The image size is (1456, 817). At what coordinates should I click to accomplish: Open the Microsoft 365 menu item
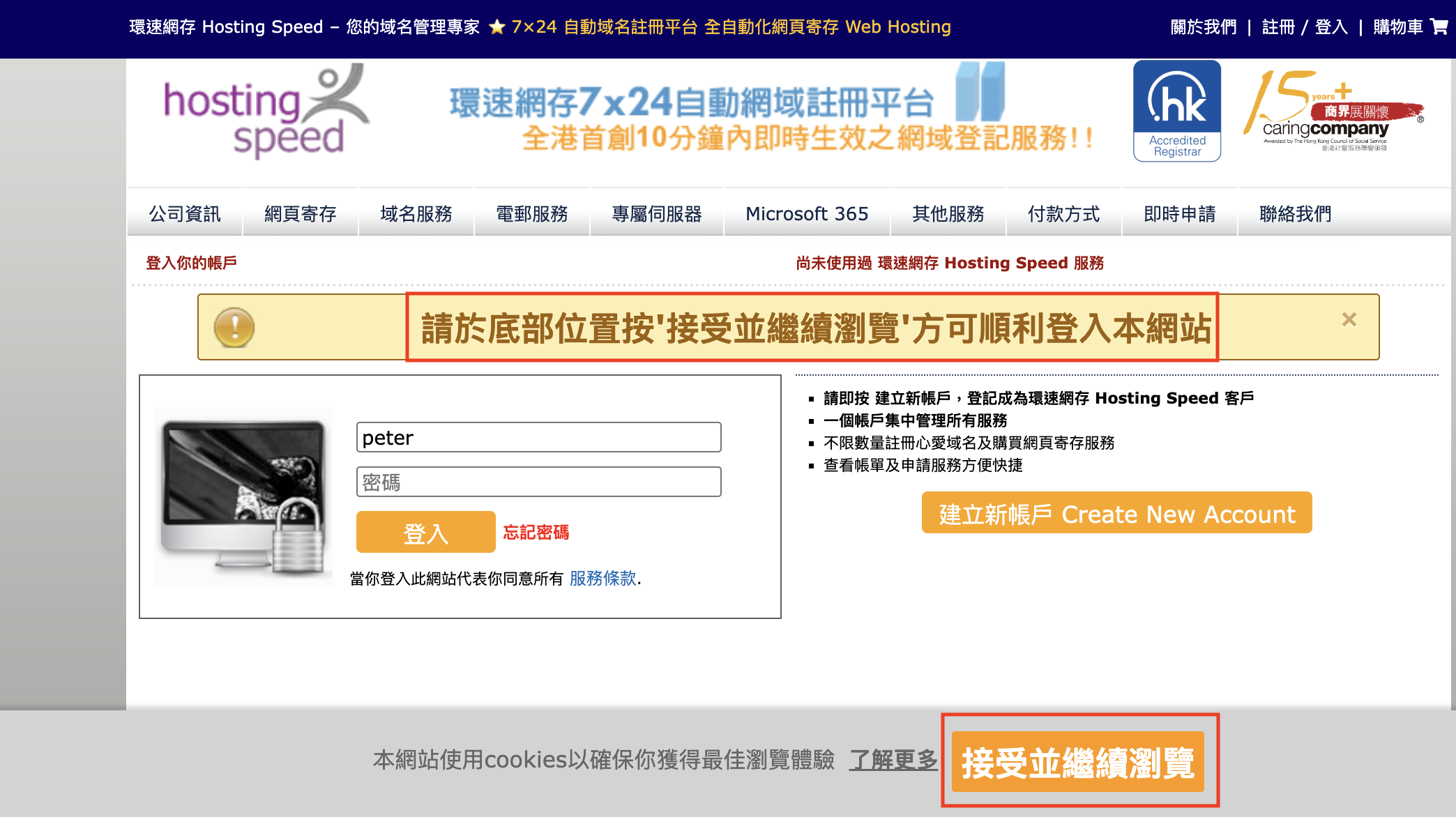click(x=807, y=213)
